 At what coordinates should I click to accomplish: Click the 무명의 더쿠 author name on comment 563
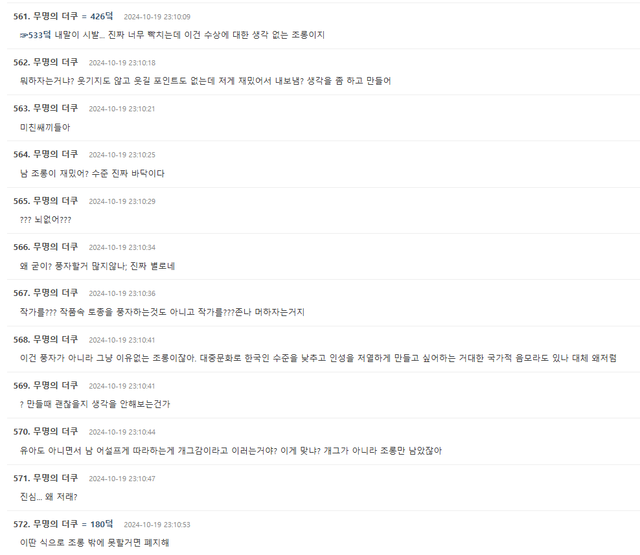pyautogui.click(x=56, y=109)
